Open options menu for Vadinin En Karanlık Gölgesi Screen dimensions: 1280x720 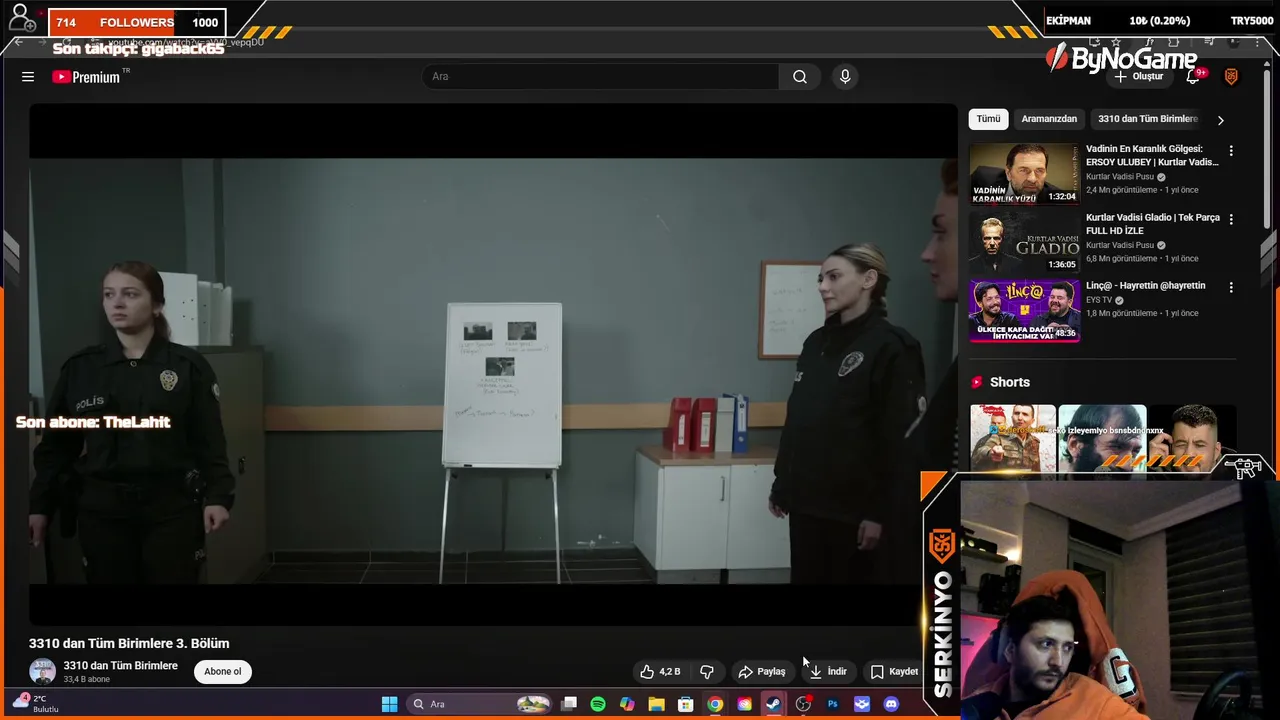[x=1231, y=151]
